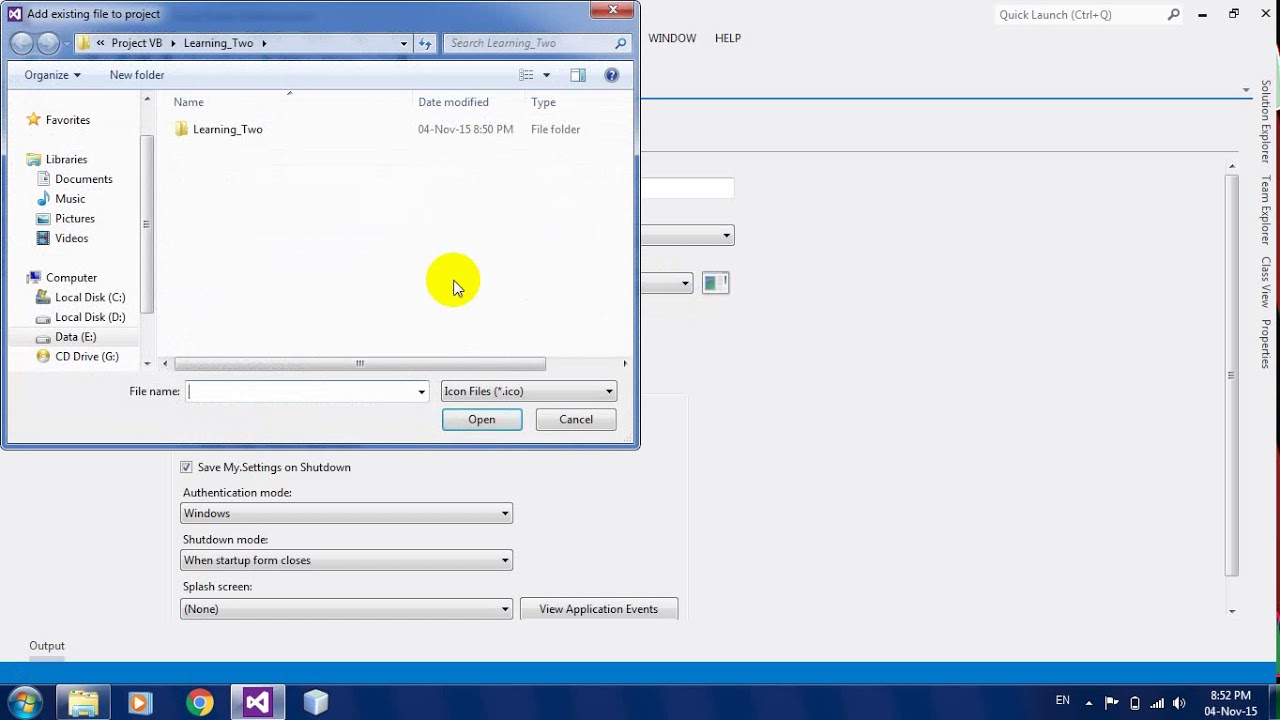Click inside the File name input field
This screenshot has height=720, width=1280.
(300, 391)
